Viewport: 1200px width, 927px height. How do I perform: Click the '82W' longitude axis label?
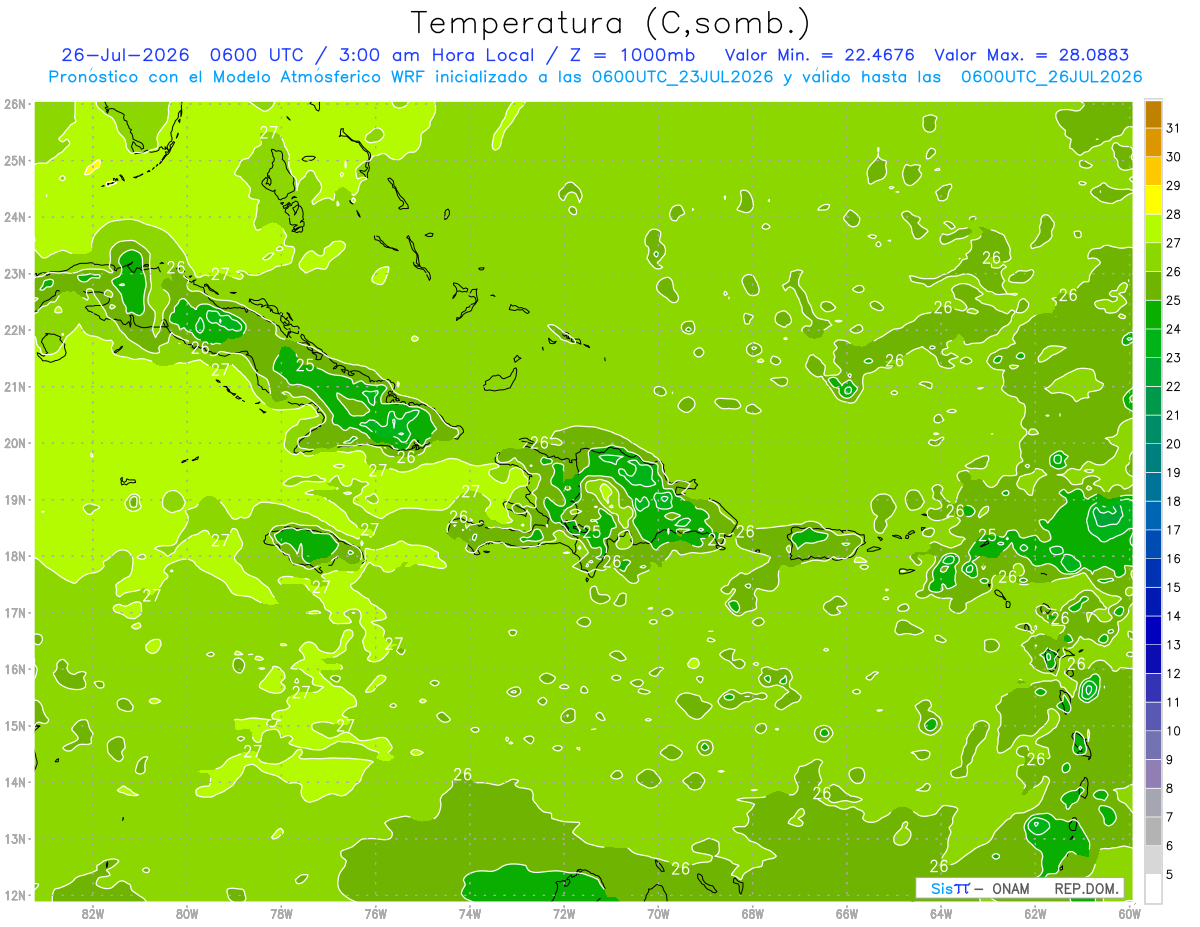point(93,913)
